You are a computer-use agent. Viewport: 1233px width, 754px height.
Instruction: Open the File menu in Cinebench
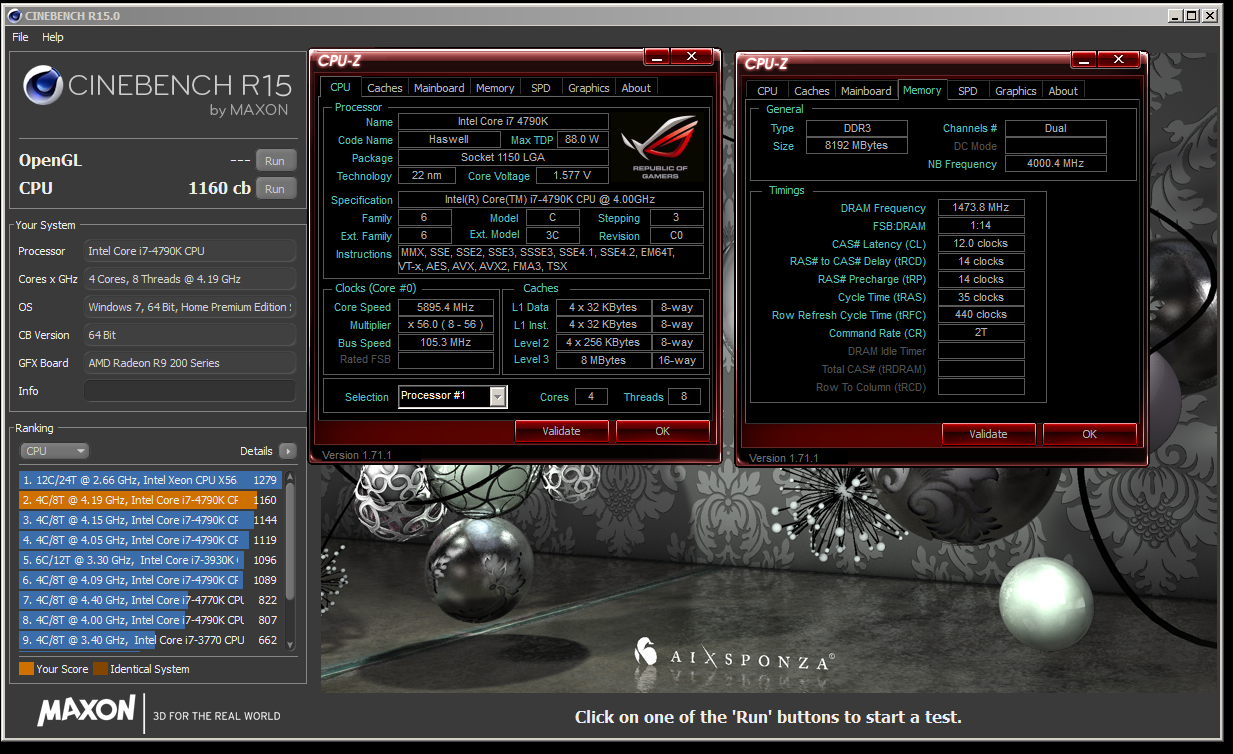tap(20, 37)
